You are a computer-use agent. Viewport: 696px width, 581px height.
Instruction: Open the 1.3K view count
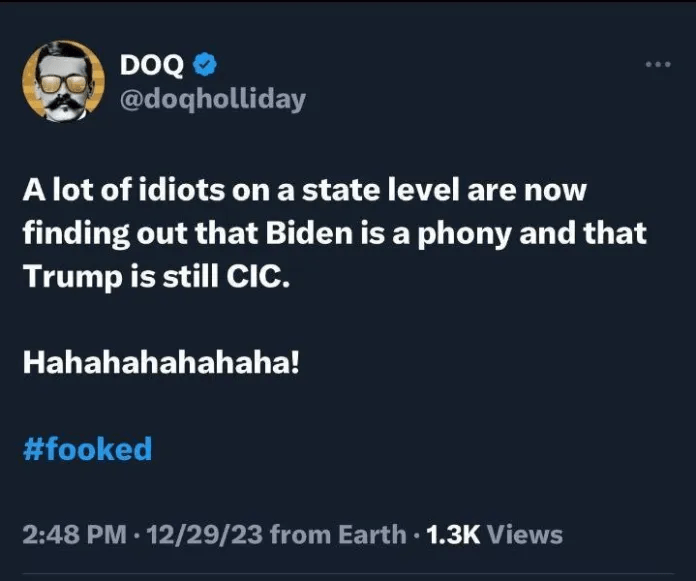pos(453,534)
